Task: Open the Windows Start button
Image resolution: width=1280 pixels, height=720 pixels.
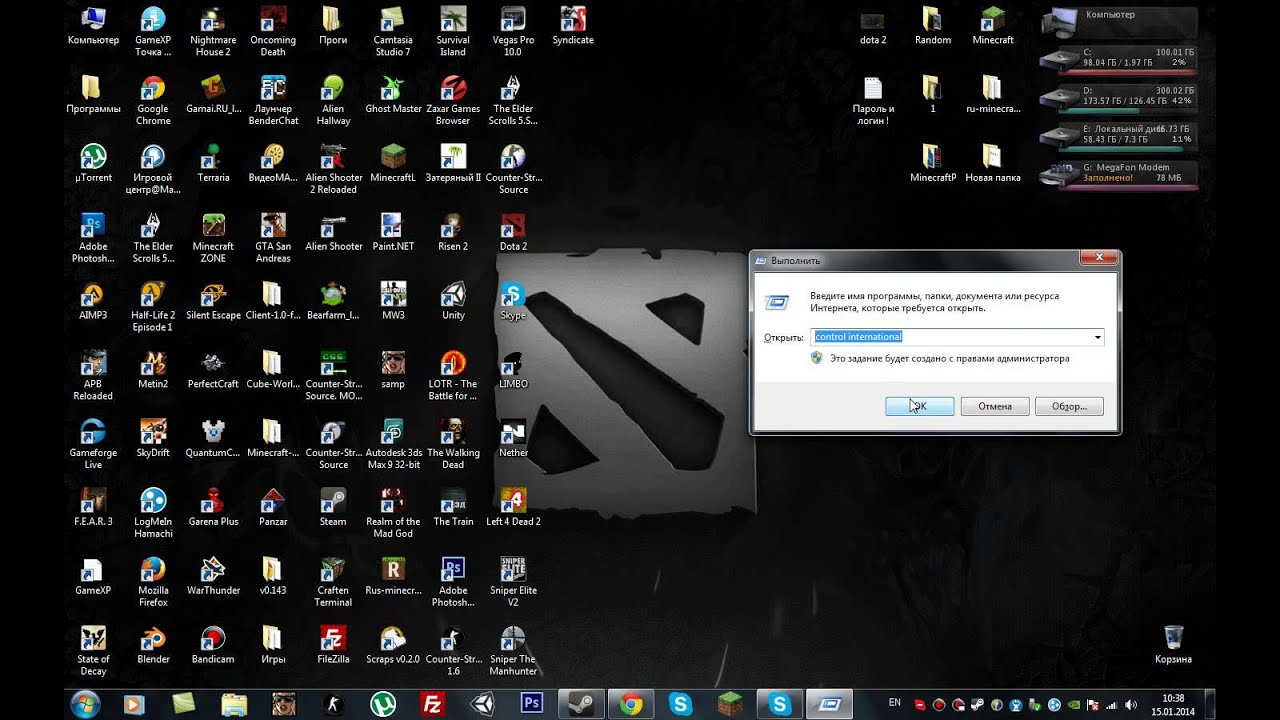Action: pyautogui.click(x=85, y=704)
